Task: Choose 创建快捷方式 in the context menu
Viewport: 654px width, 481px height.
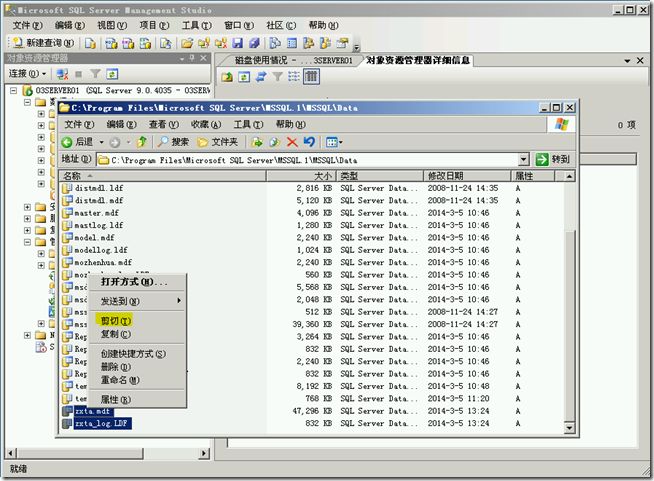Action: coord(133,354)
